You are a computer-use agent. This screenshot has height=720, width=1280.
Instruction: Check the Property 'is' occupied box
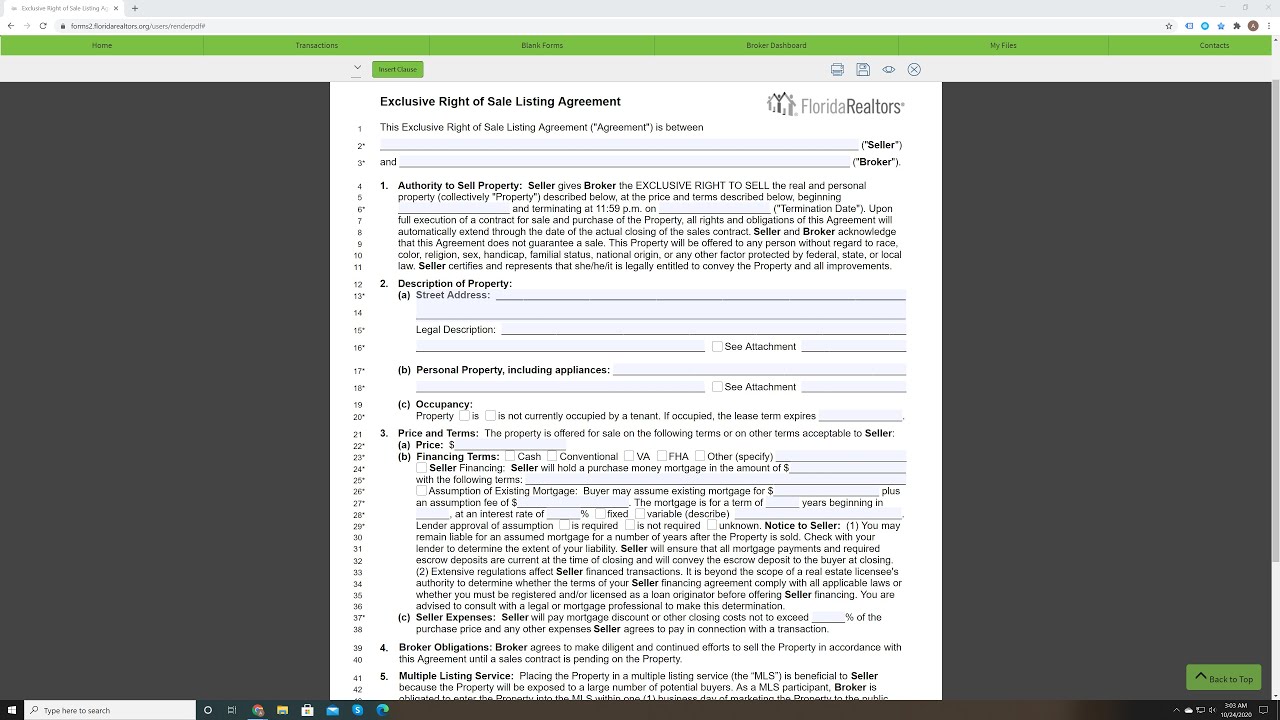464,415
